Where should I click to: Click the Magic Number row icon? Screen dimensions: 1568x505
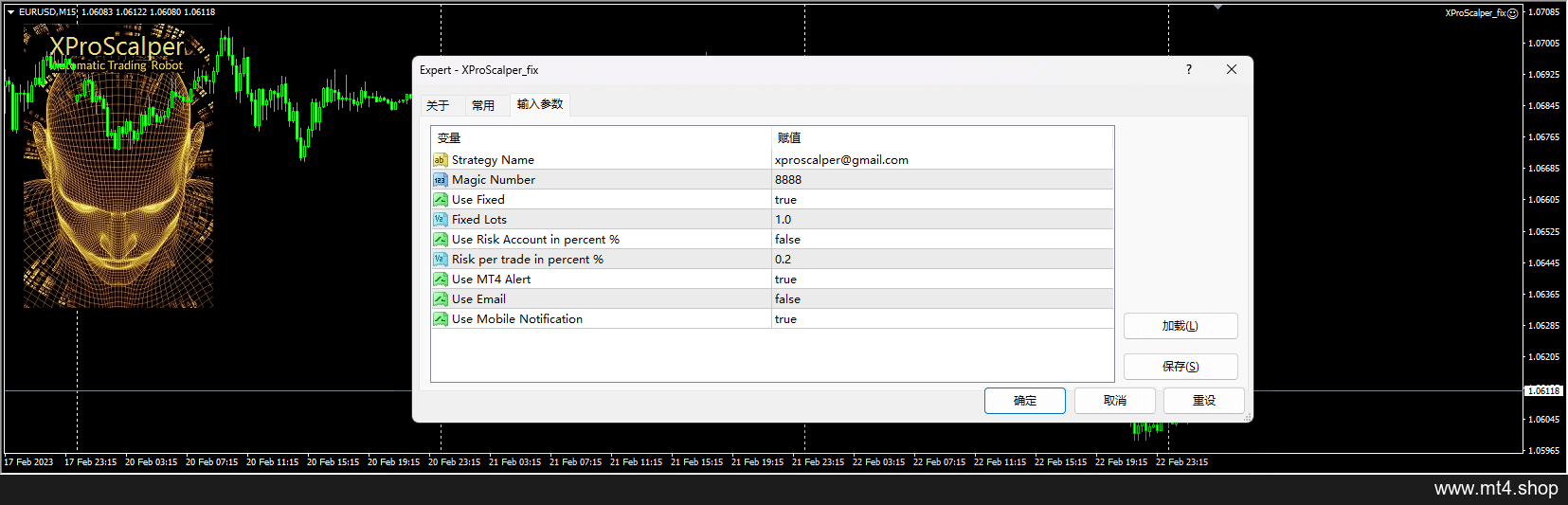coord(441,180)
